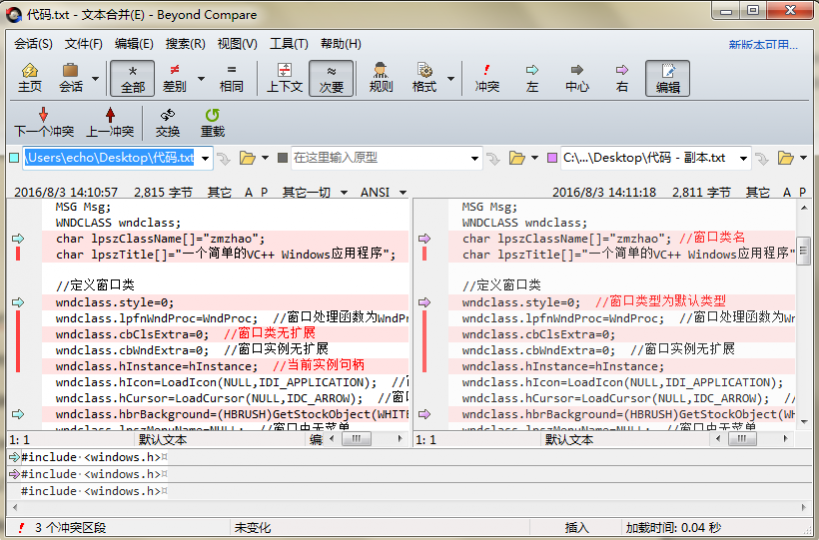Open the ANSI encoding dropdown
Viewport: 819px width, 540px height.
[x=383, y=193]
